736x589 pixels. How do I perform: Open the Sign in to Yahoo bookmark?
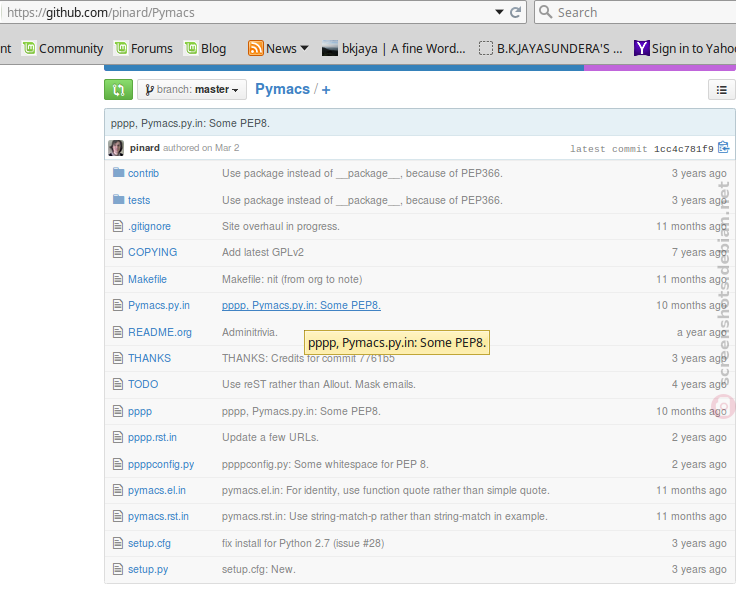click(x=685, y=48)
